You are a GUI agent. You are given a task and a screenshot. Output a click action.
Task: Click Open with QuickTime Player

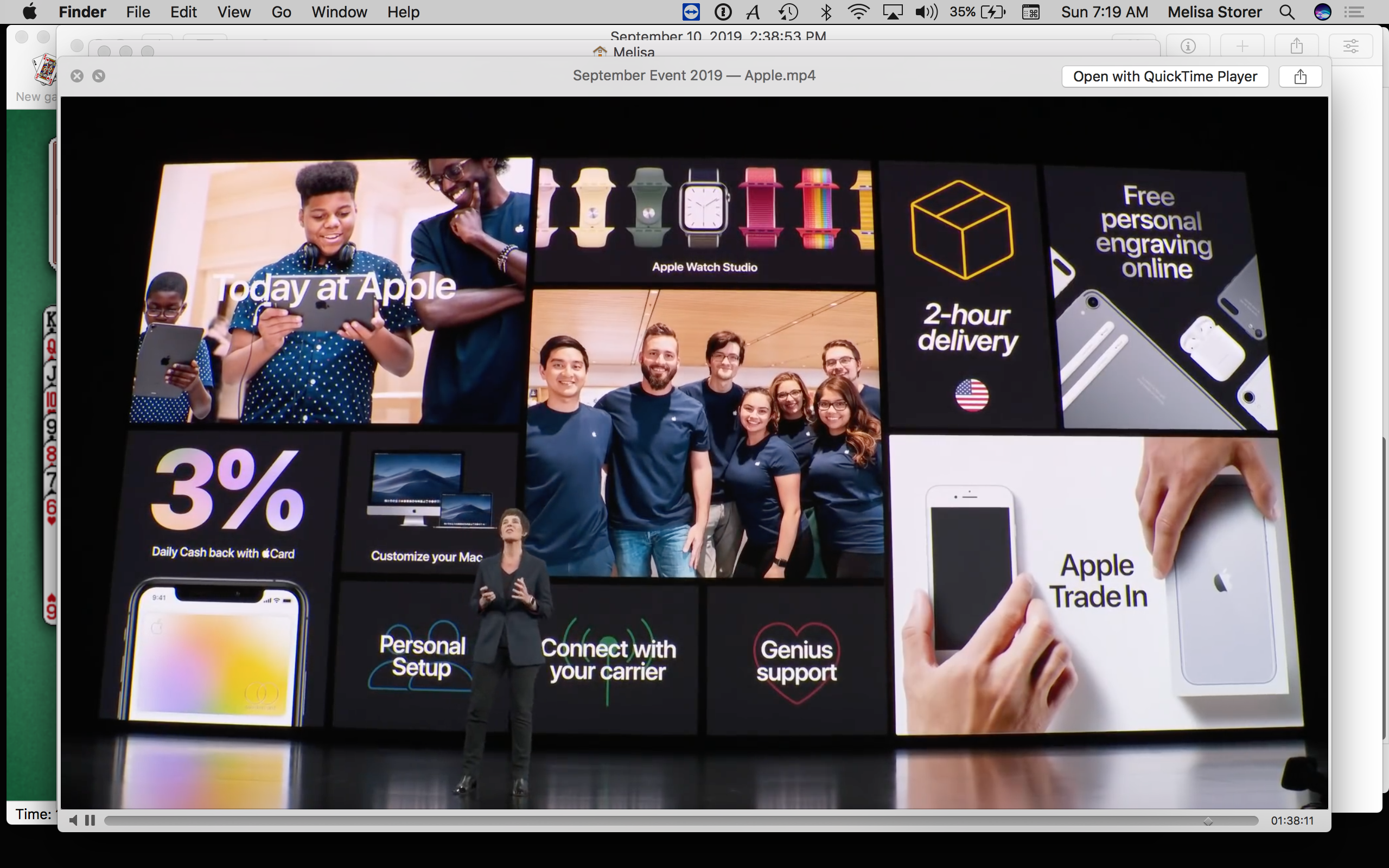point(1164,76)
